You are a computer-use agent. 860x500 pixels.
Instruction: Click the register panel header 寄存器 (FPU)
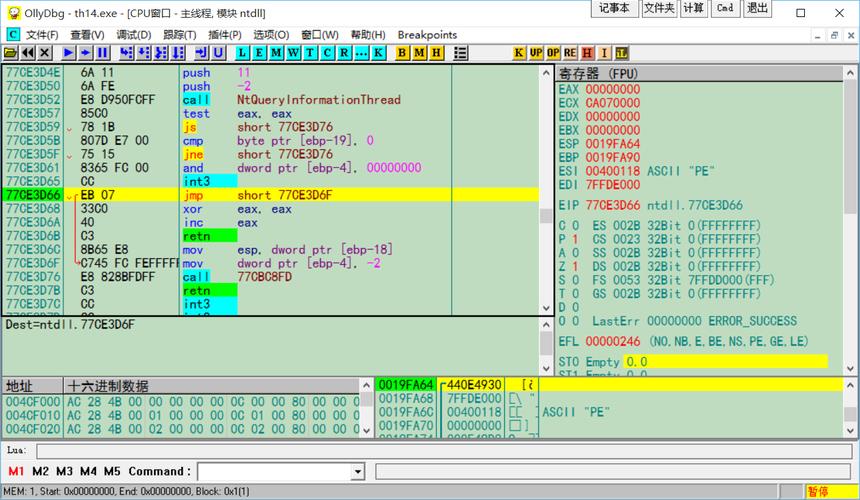(x=597, y=72)
